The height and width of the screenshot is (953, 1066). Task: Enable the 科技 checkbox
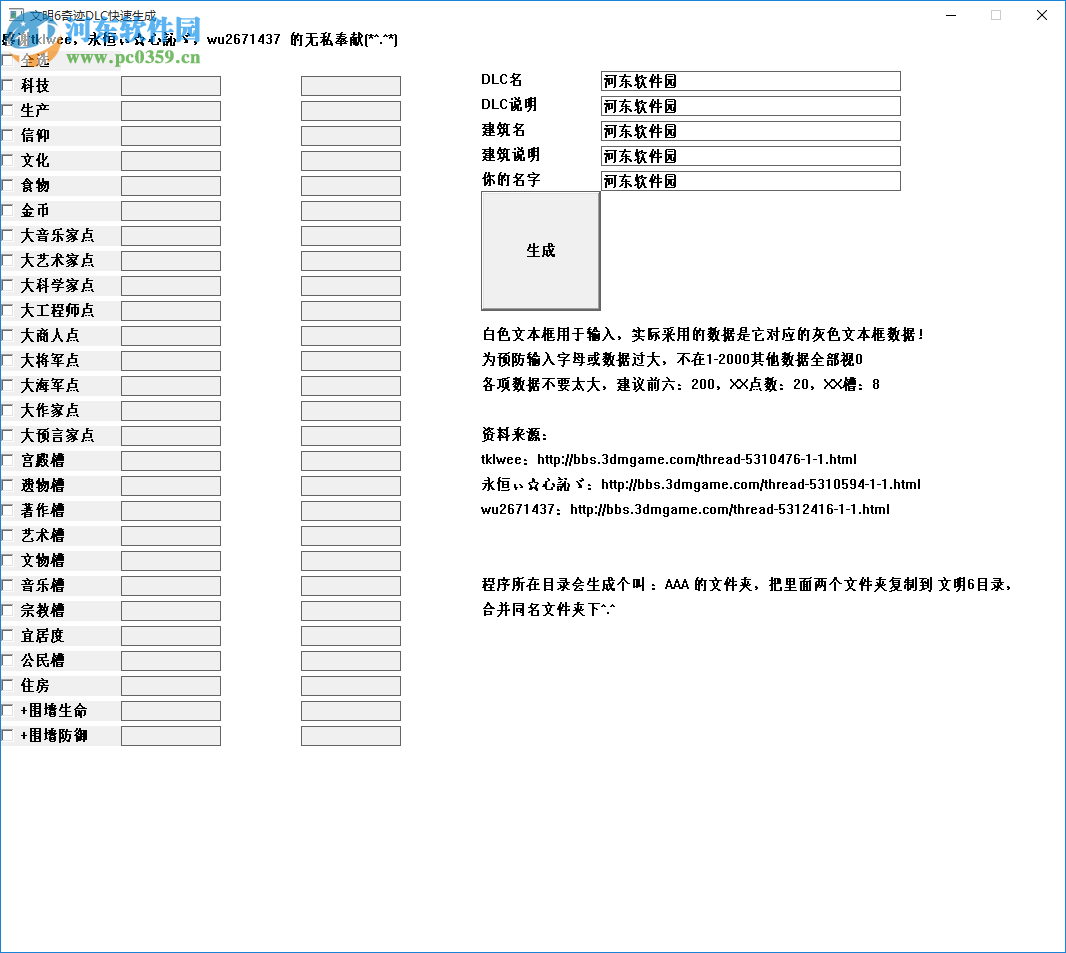click(10, 85)
